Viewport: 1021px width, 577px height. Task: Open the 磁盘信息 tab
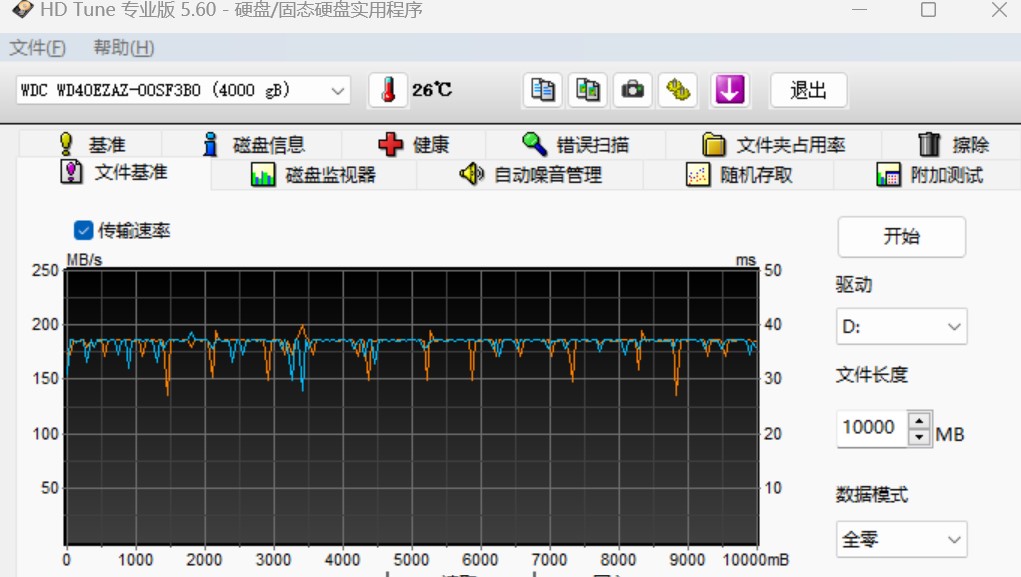click(253, 144)
